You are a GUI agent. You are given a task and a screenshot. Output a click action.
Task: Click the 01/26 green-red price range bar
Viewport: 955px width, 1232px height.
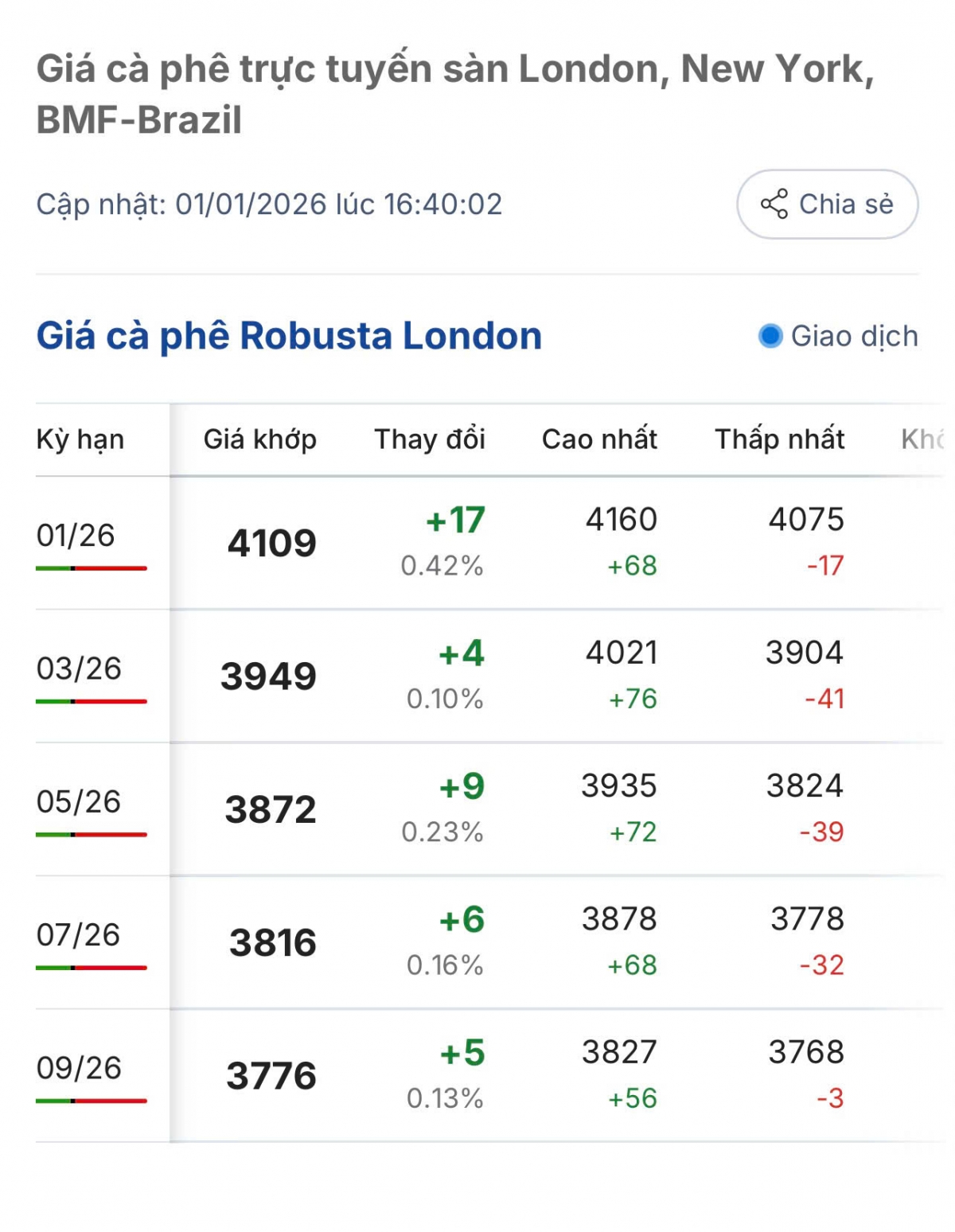coord(92,568)
